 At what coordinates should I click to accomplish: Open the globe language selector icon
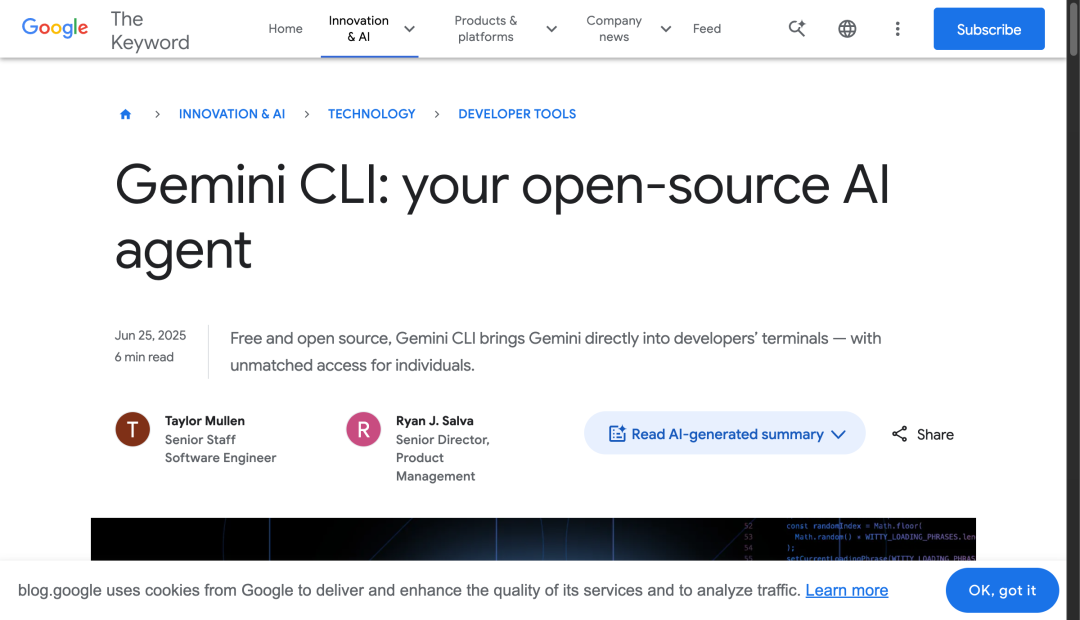[847, 29]
